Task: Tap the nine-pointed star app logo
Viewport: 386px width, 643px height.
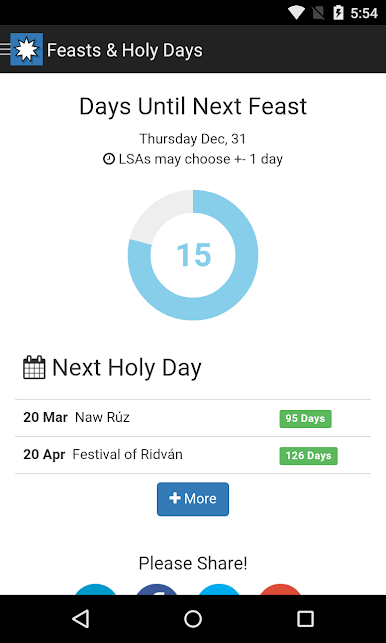Action: (27, 49)
